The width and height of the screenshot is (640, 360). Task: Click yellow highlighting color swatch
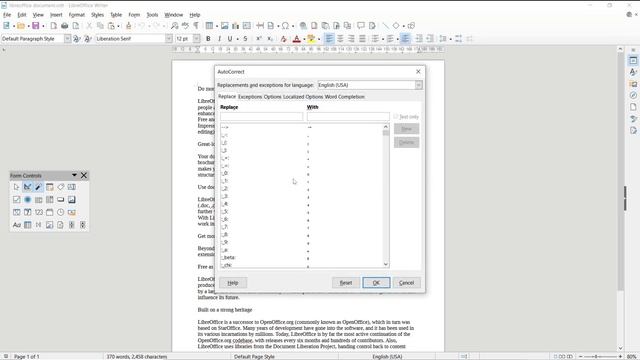[x=311, y=39]
